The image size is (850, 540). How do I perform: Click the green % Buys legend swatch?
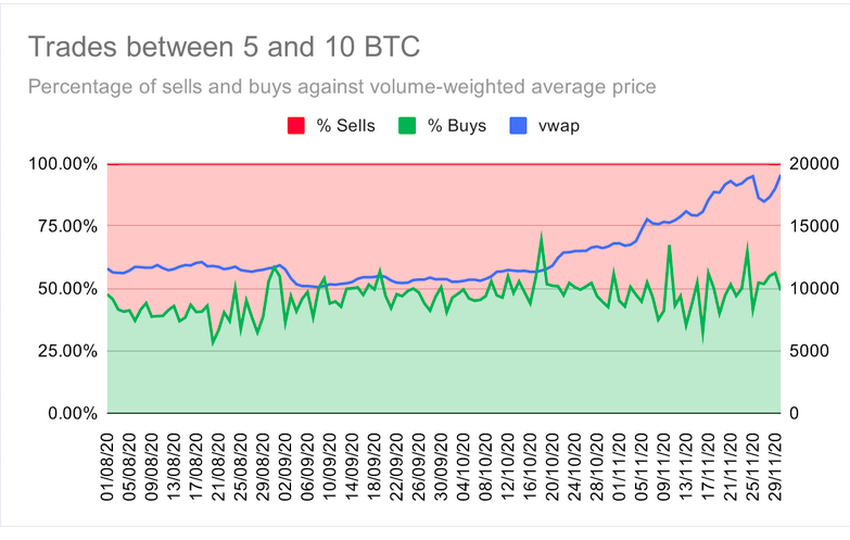click(408, 127)
